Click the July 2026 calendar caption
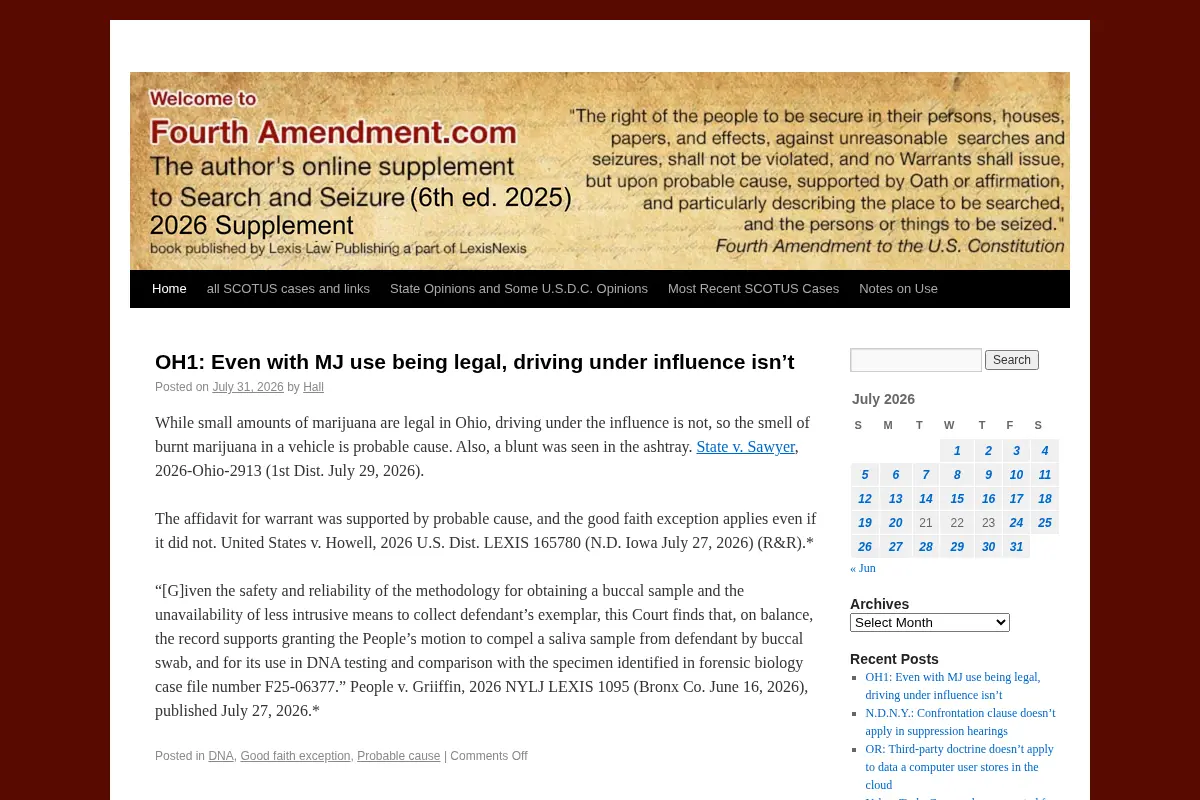Viewport: 1200px width, 800px height. (884, 399)
